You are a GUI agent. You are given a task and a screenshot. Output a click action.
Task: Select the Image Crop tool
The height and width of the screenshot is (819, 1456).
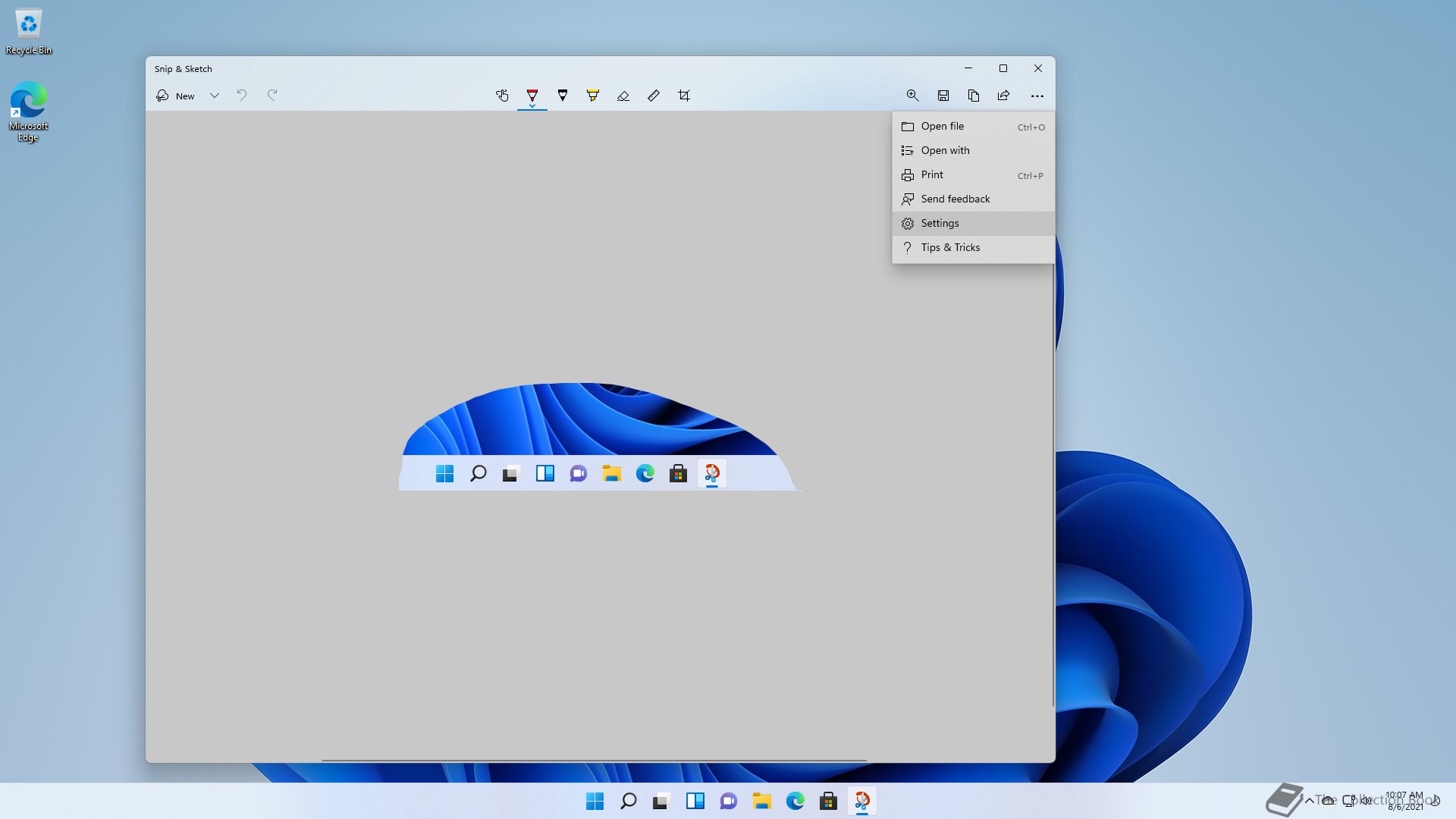coord(684,96)
